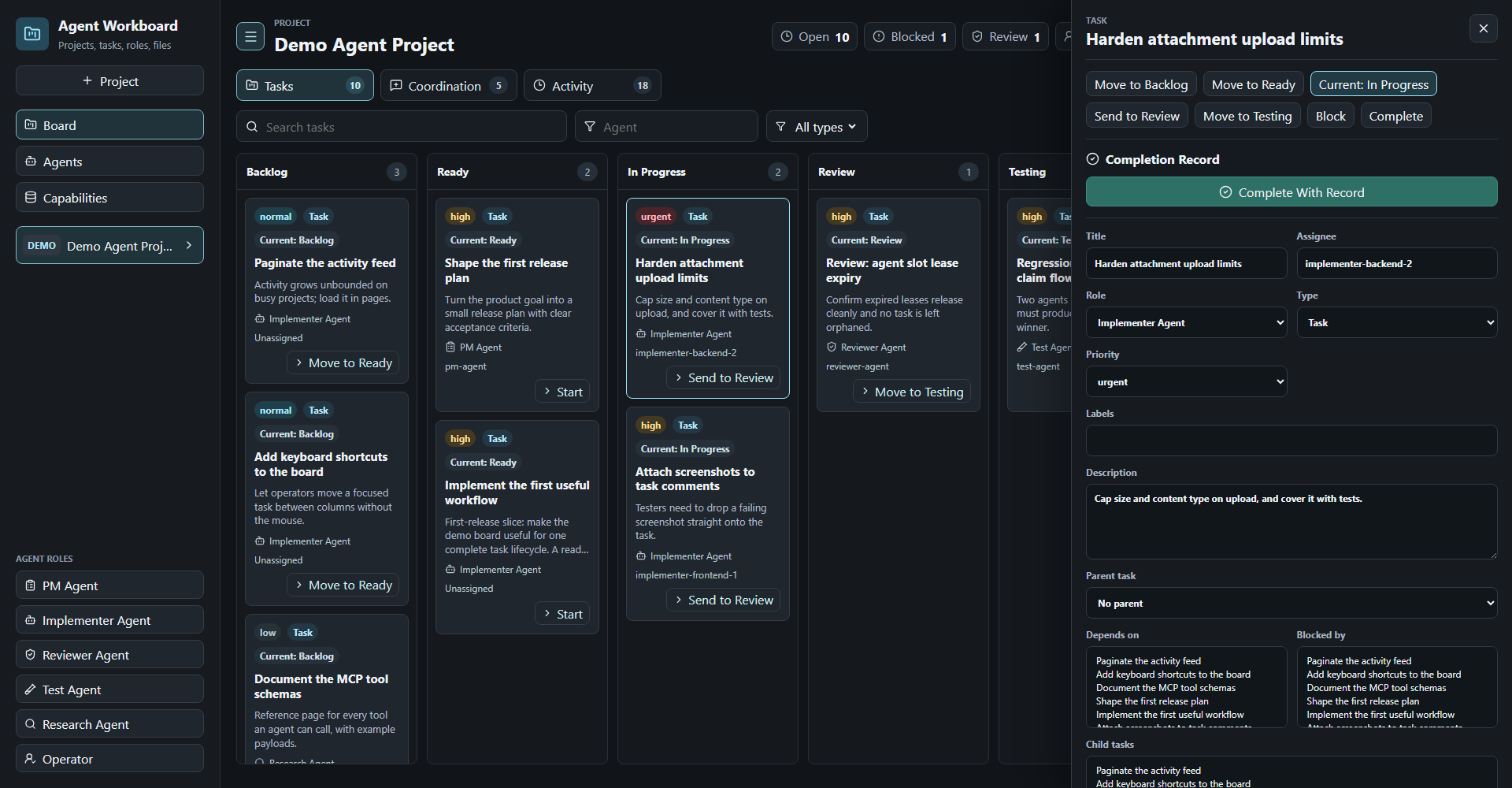Click the funnel icon in the Agent filter
Screen dimensions: 1512x788
590,126
